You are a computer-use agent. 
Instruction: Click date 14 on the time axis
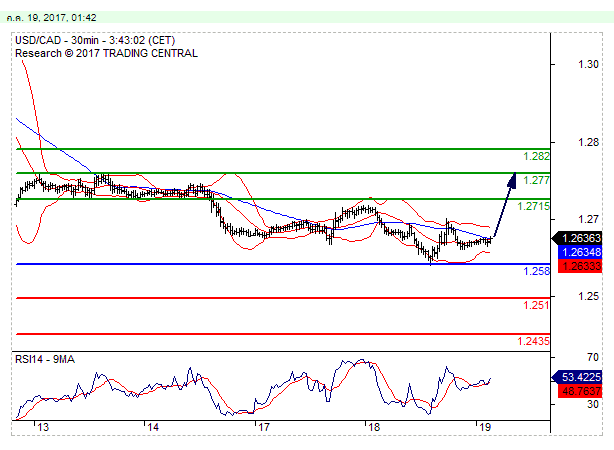pos(153,427)
